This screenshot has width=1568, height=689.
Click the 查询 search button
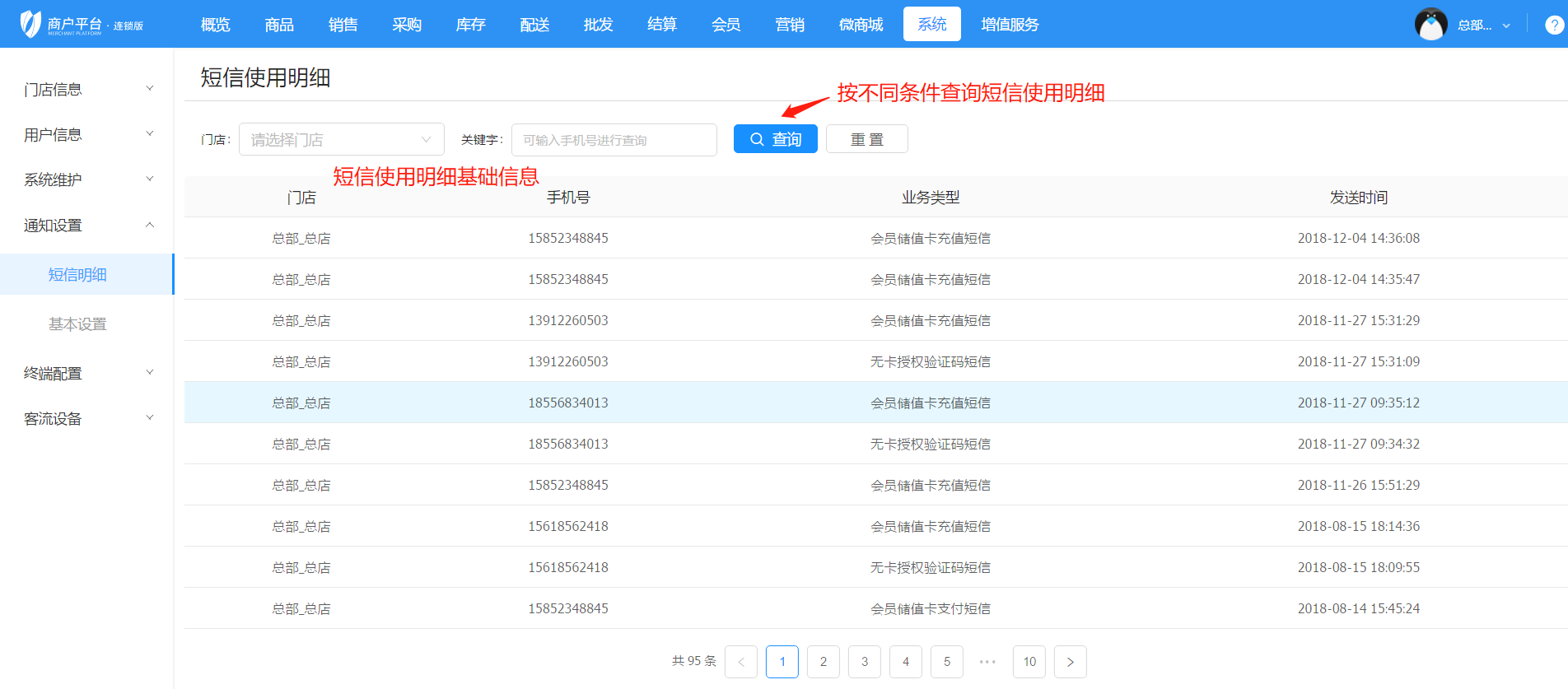click(775, 139)
